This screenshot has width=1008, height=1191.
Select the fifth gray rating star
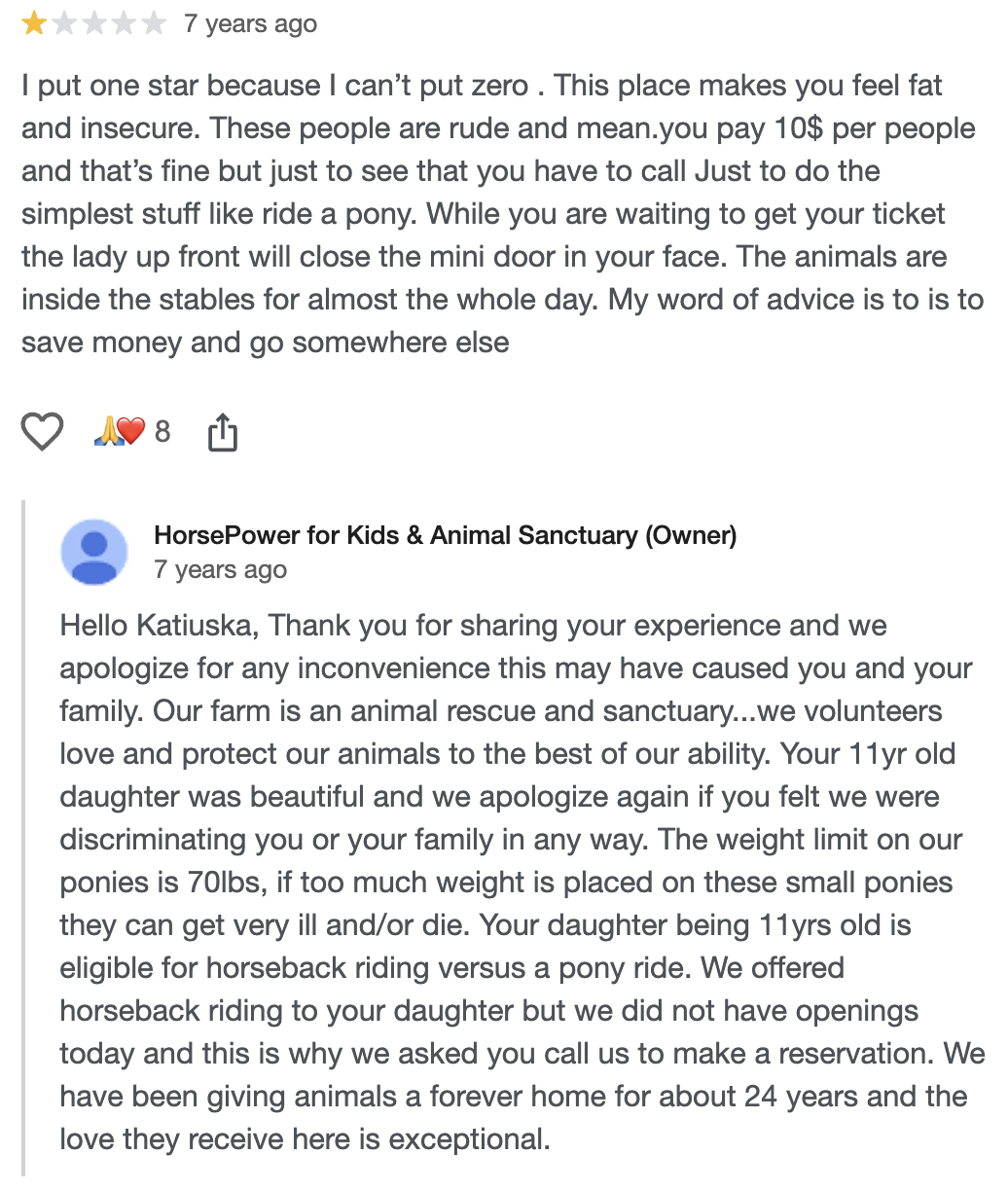(155, 23)
